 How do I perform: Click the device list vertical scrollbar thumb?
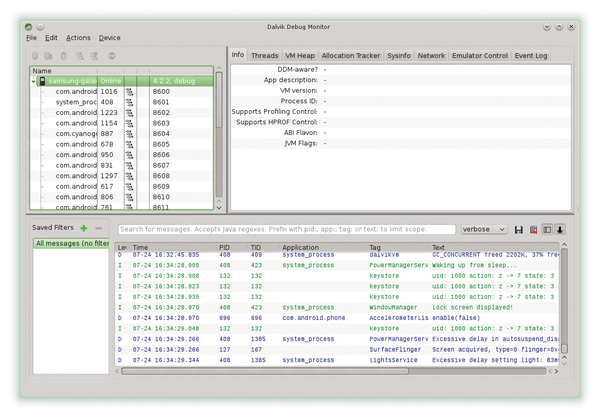[x=219, y=100]
